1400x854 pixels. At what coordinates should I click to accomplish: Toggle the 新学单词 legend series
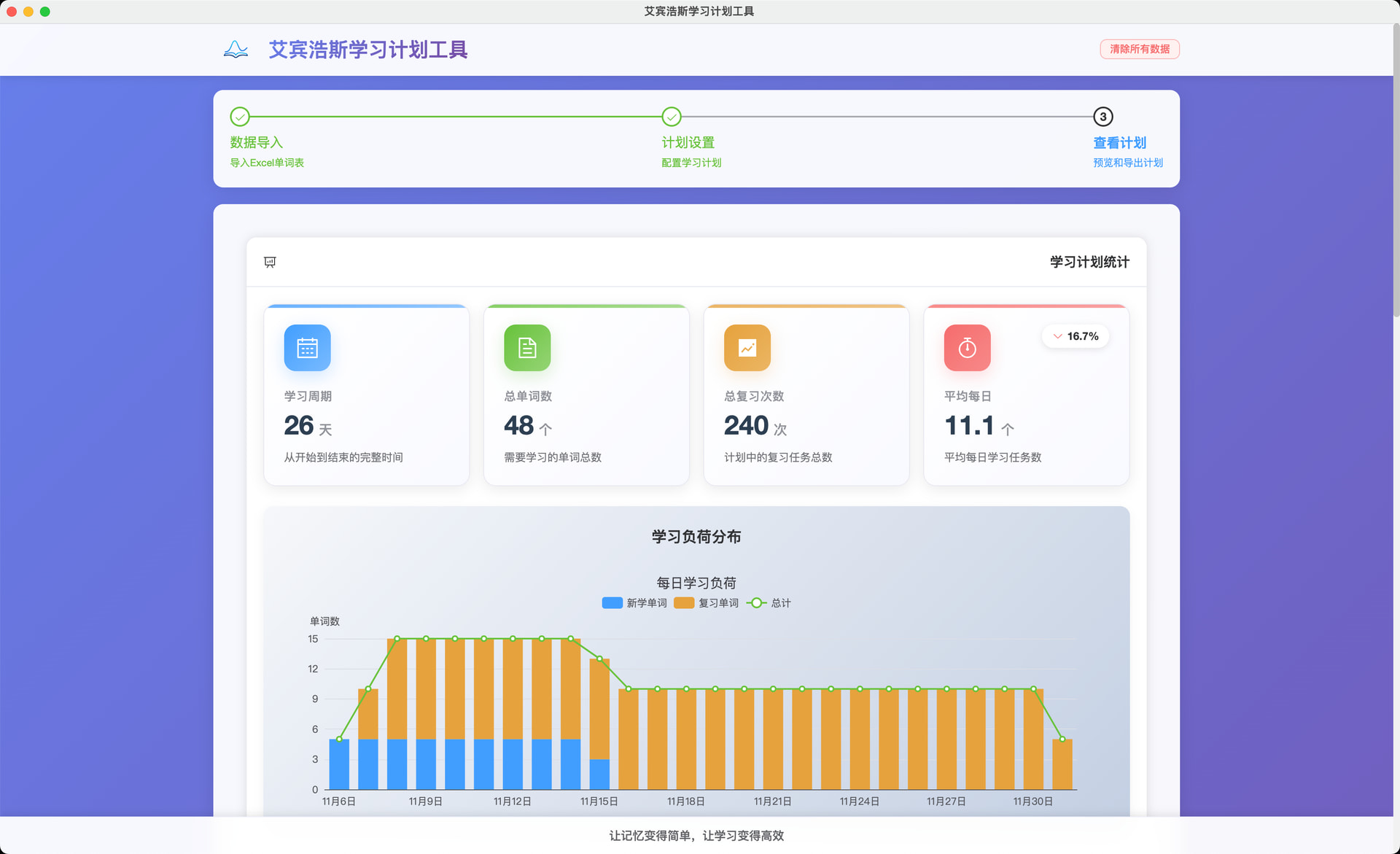click(x=634, y=603)
